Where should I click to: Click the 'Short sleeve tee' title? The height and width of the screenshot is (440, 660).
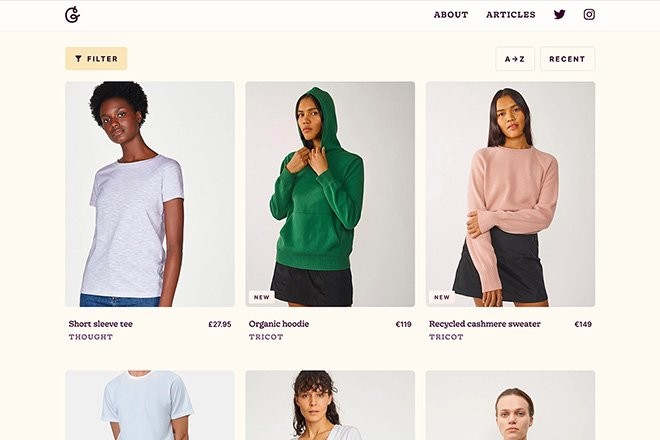101,324
